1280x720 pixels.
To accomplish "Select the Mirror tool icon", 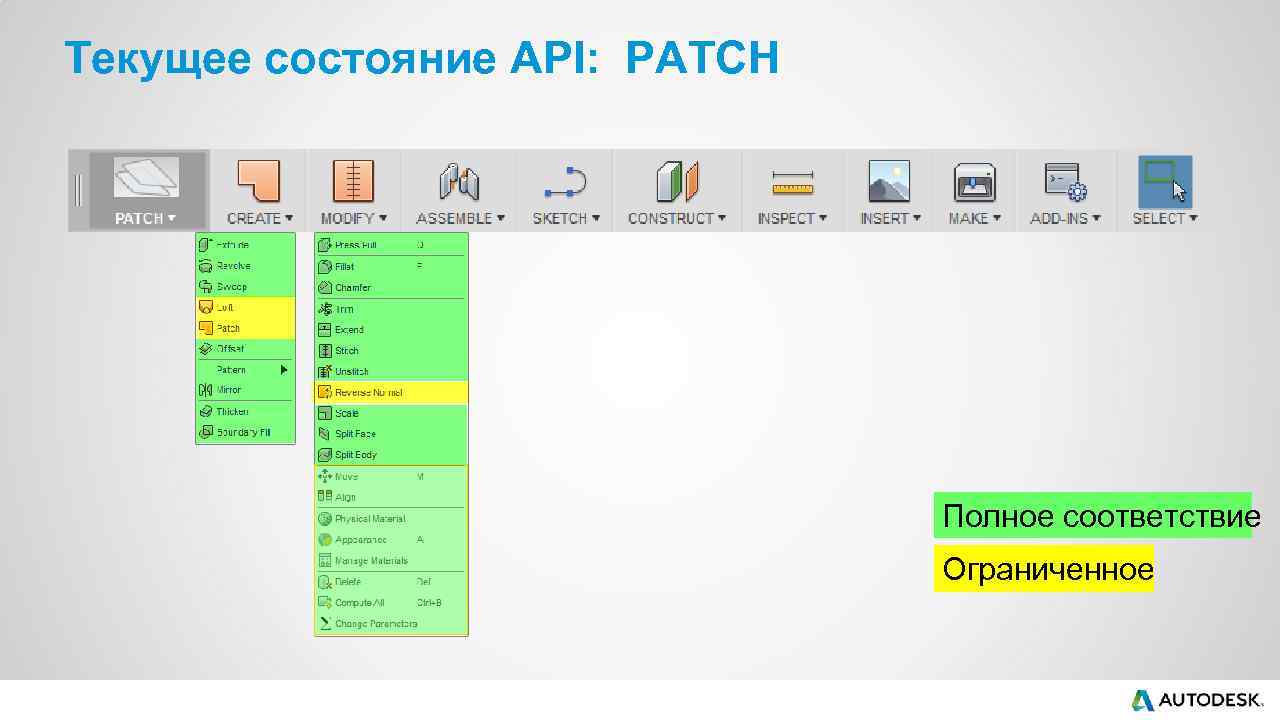I will click(208, 390).
